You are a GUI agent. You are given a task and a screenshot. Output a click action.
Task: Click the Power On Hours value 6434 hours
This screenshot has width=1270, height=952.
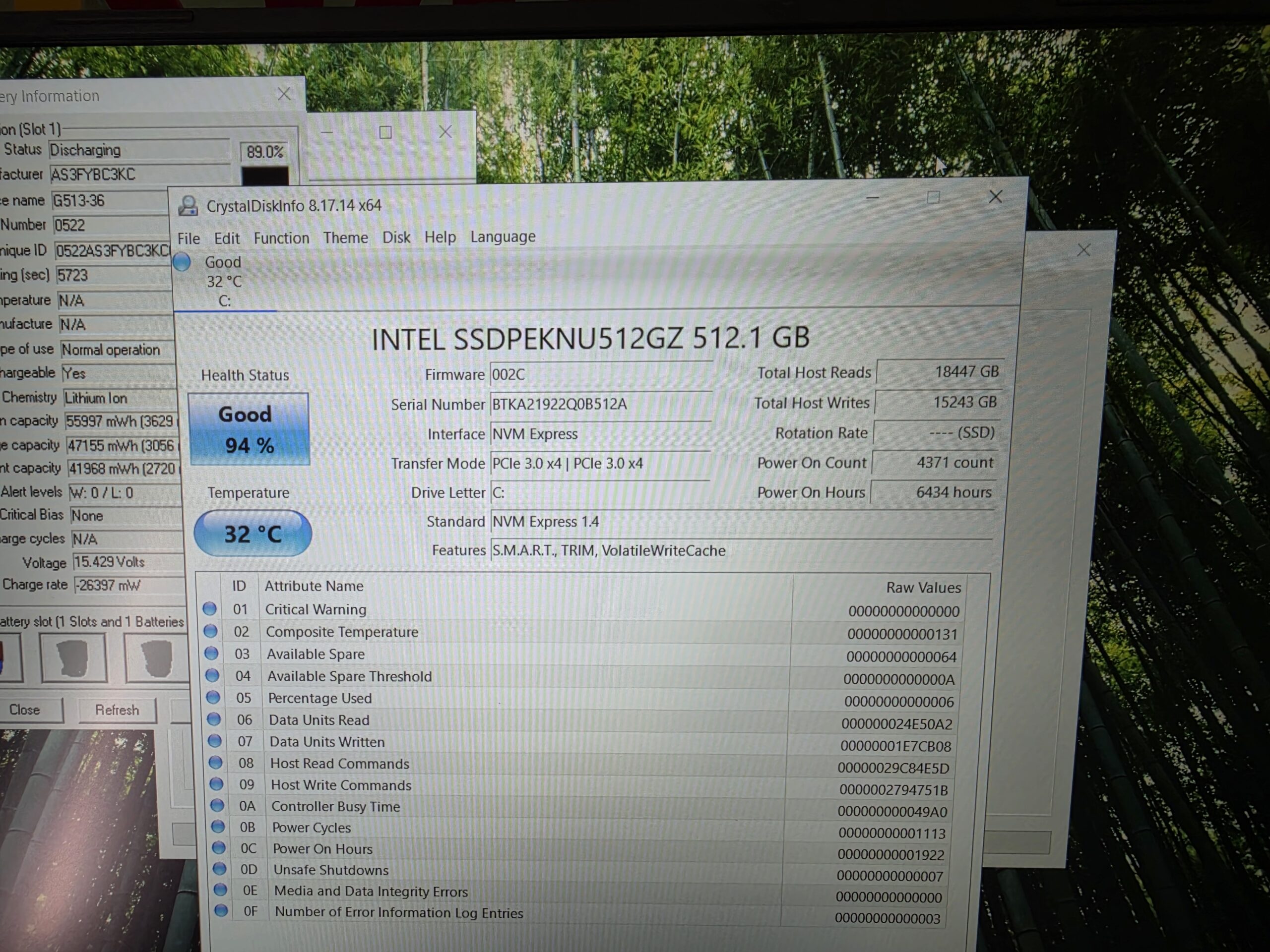[934, 492]
